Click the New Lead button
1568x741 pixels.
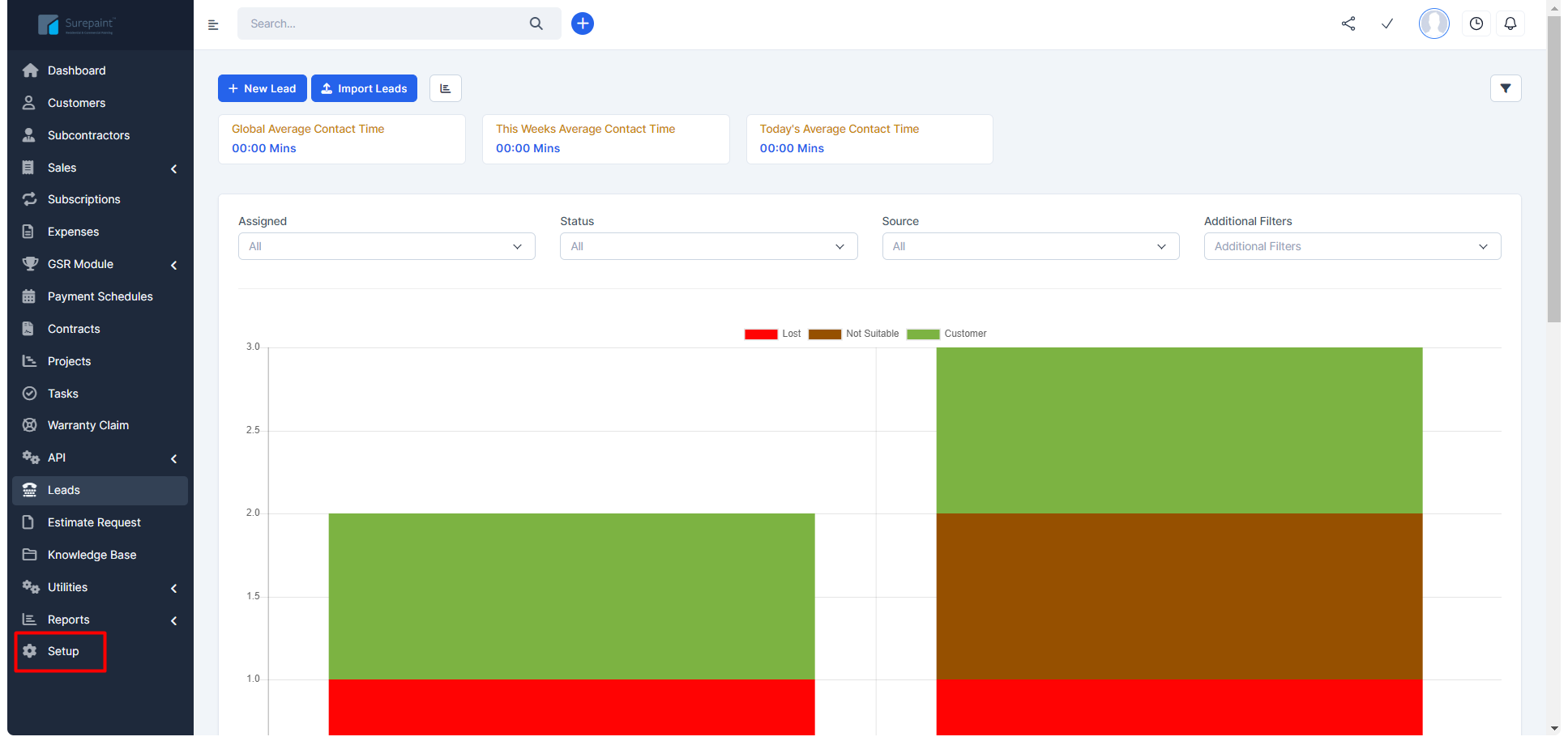tap(263, 88)
